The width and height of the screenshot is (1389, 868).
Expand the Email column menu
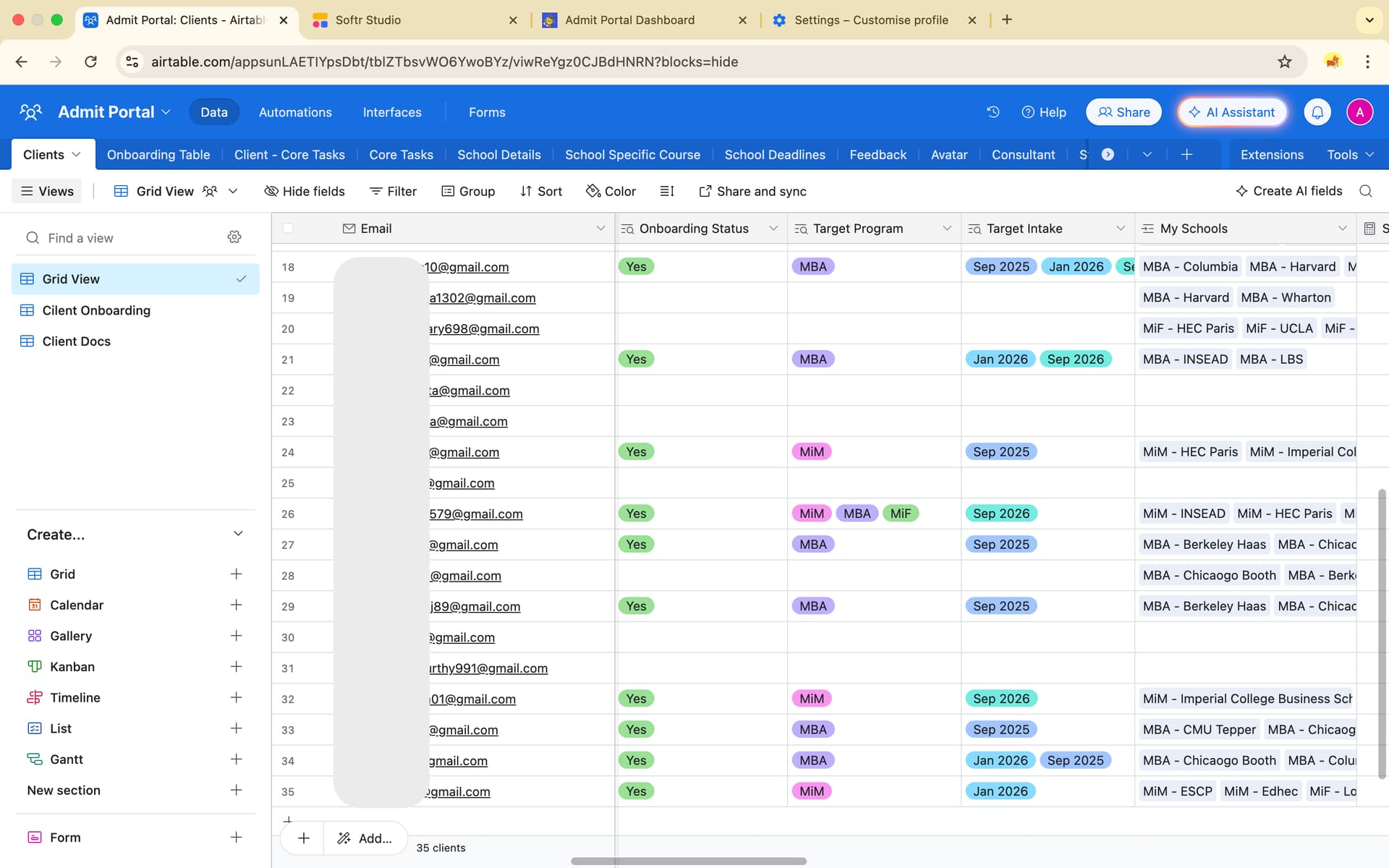coord(600,229)
